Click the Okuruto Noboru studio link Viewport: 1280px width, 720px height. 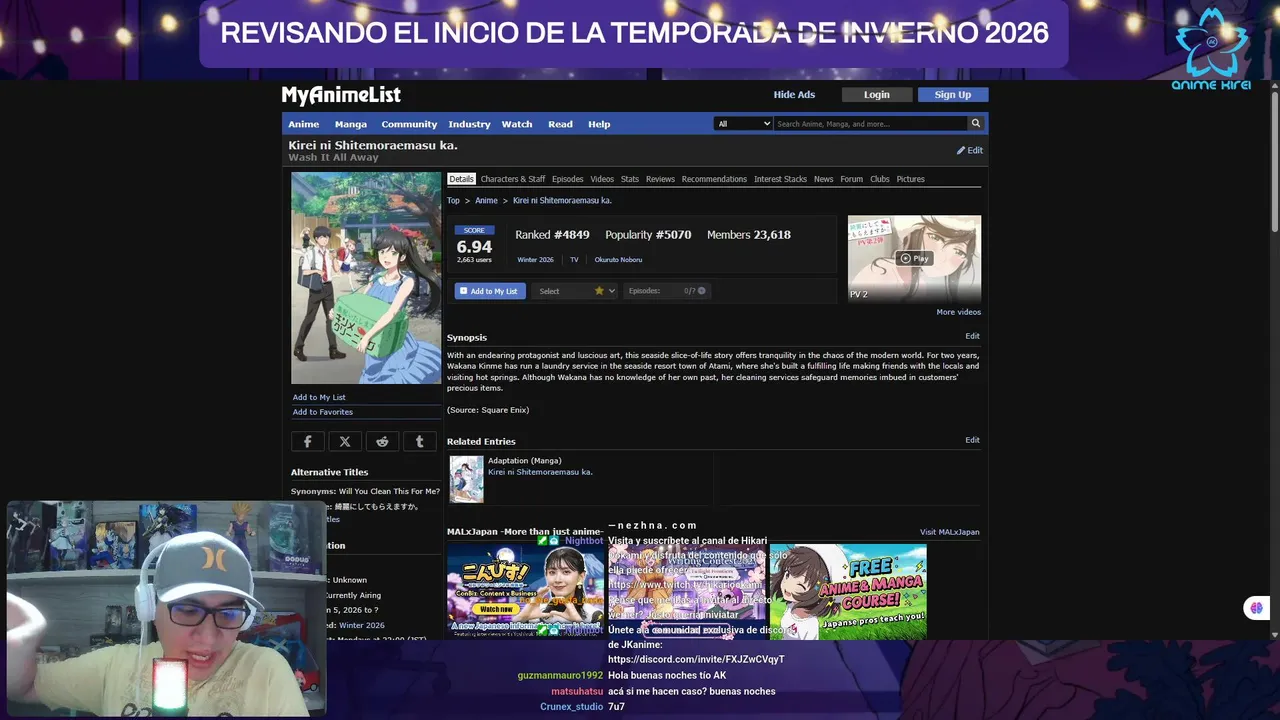(x=618, y=260)
